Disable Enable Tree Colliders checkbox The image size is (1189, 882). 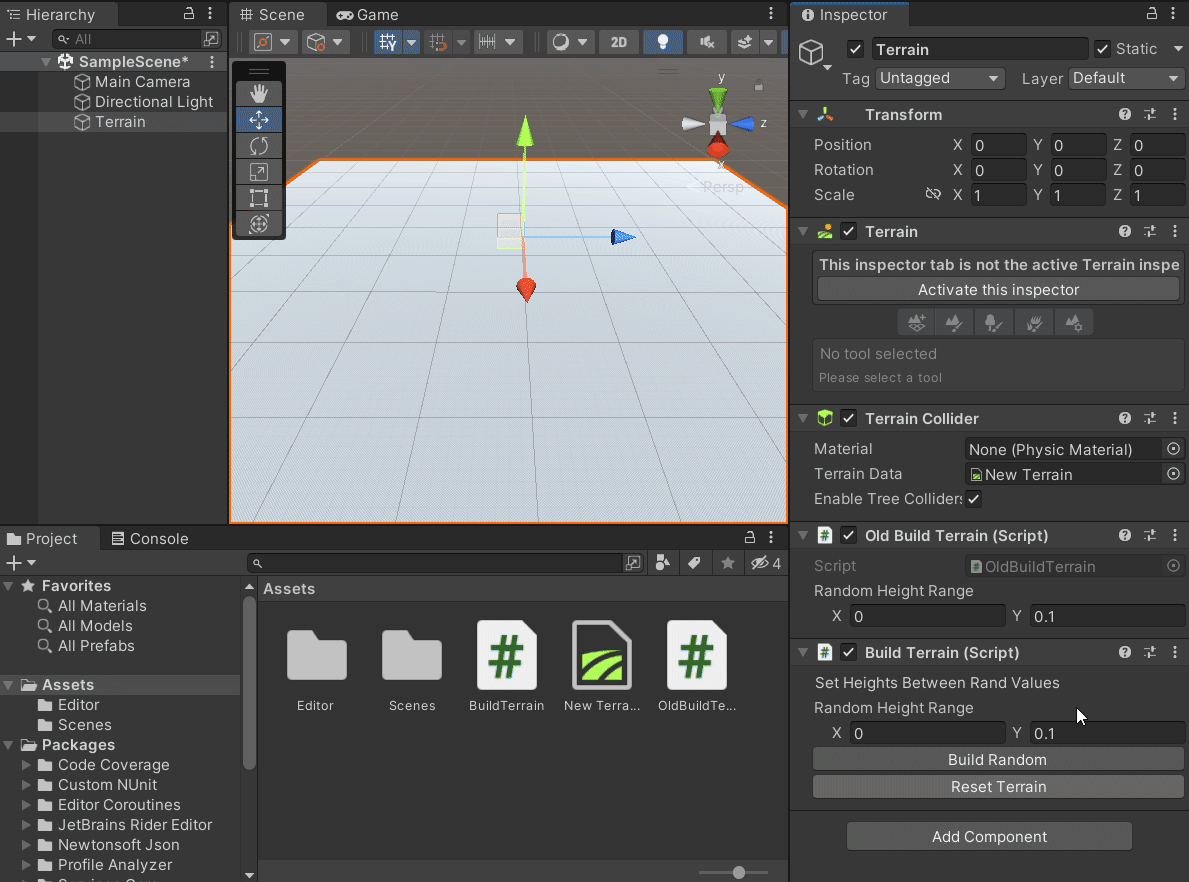click(973, 499)
